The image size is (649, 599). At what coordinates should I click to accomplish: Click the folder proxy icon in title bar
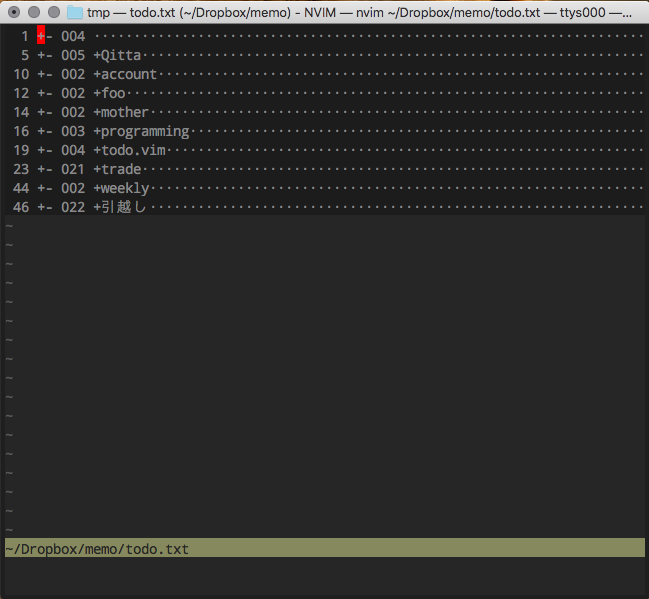point(75,12)
